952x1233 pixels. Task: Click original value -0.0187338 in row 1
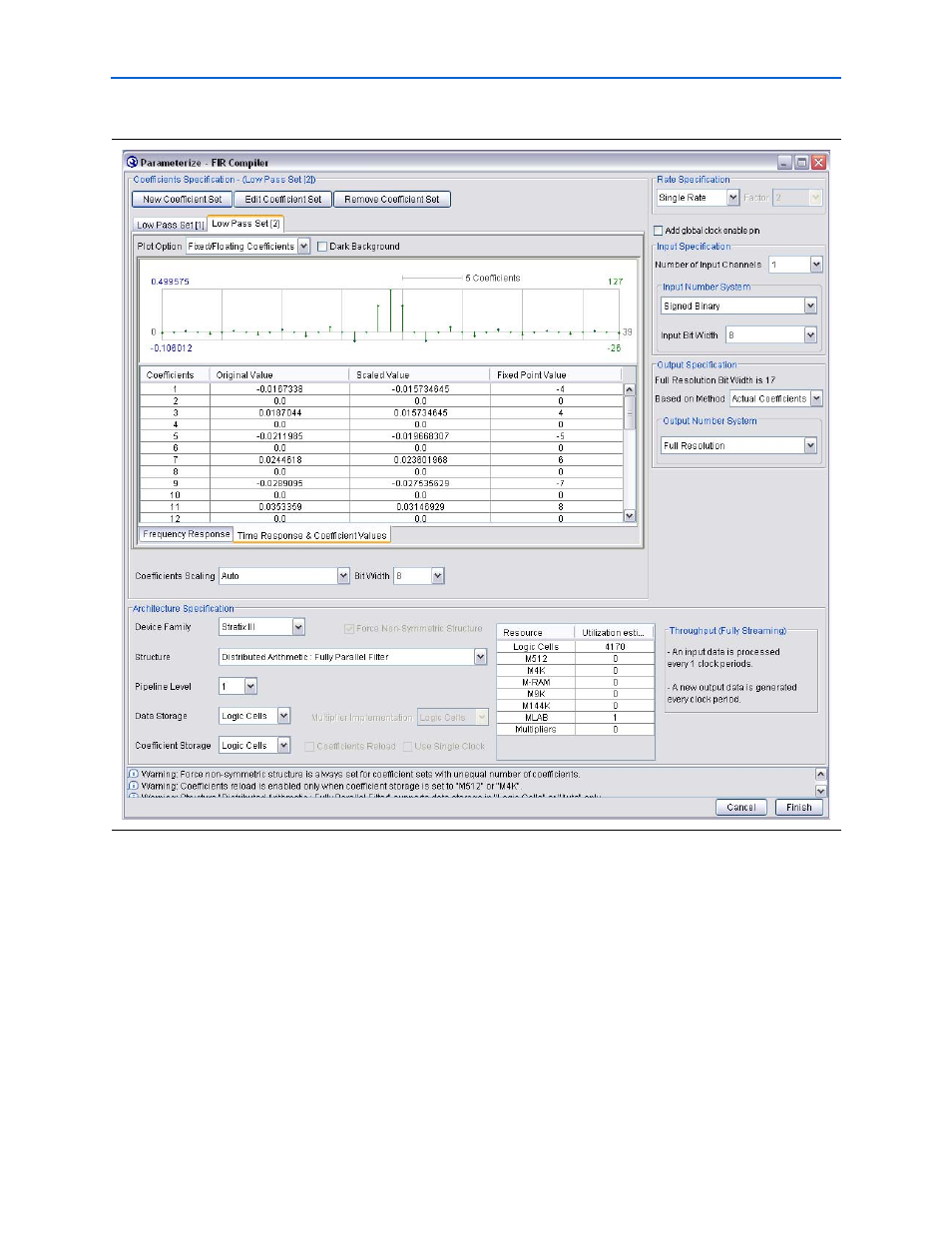coord(279,389)
